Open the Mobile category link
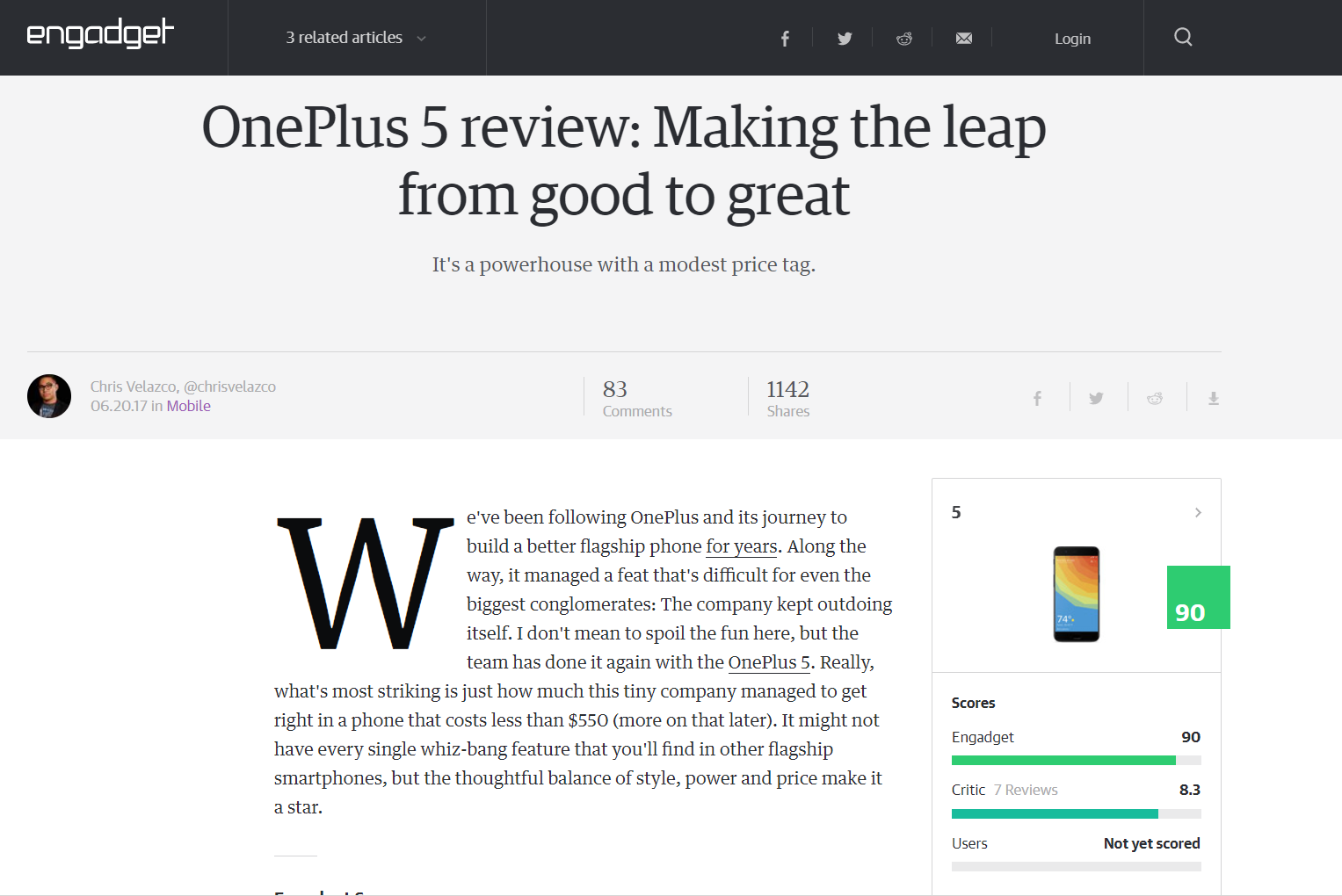Screen dimensions: 1342x896 pos(189,406)
